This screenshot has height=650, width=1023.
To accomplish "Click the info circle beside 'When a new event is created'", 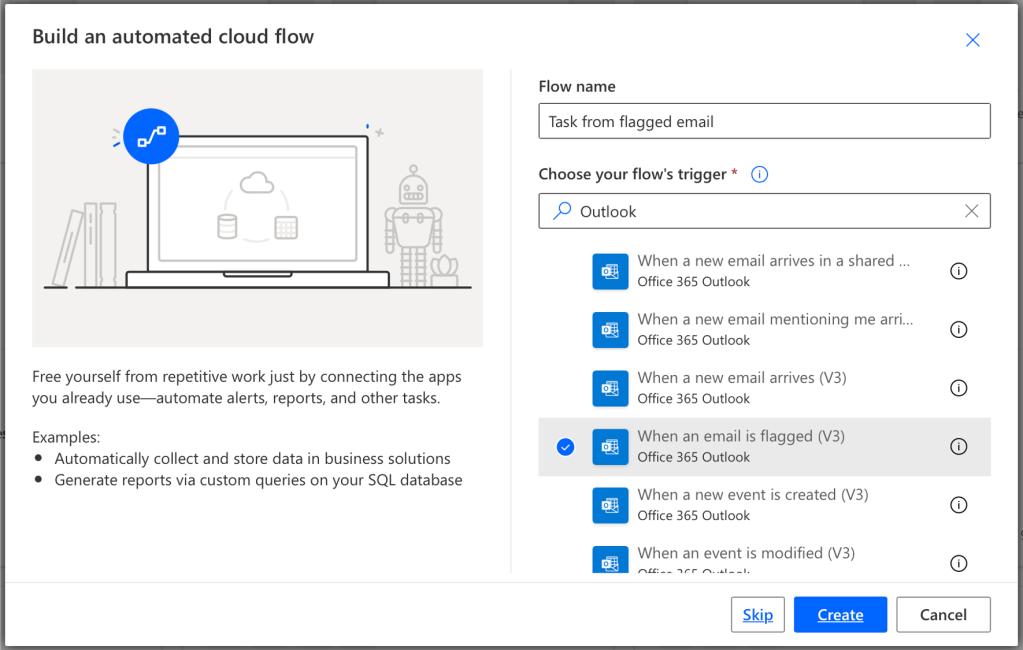I will tap(958, 505).
